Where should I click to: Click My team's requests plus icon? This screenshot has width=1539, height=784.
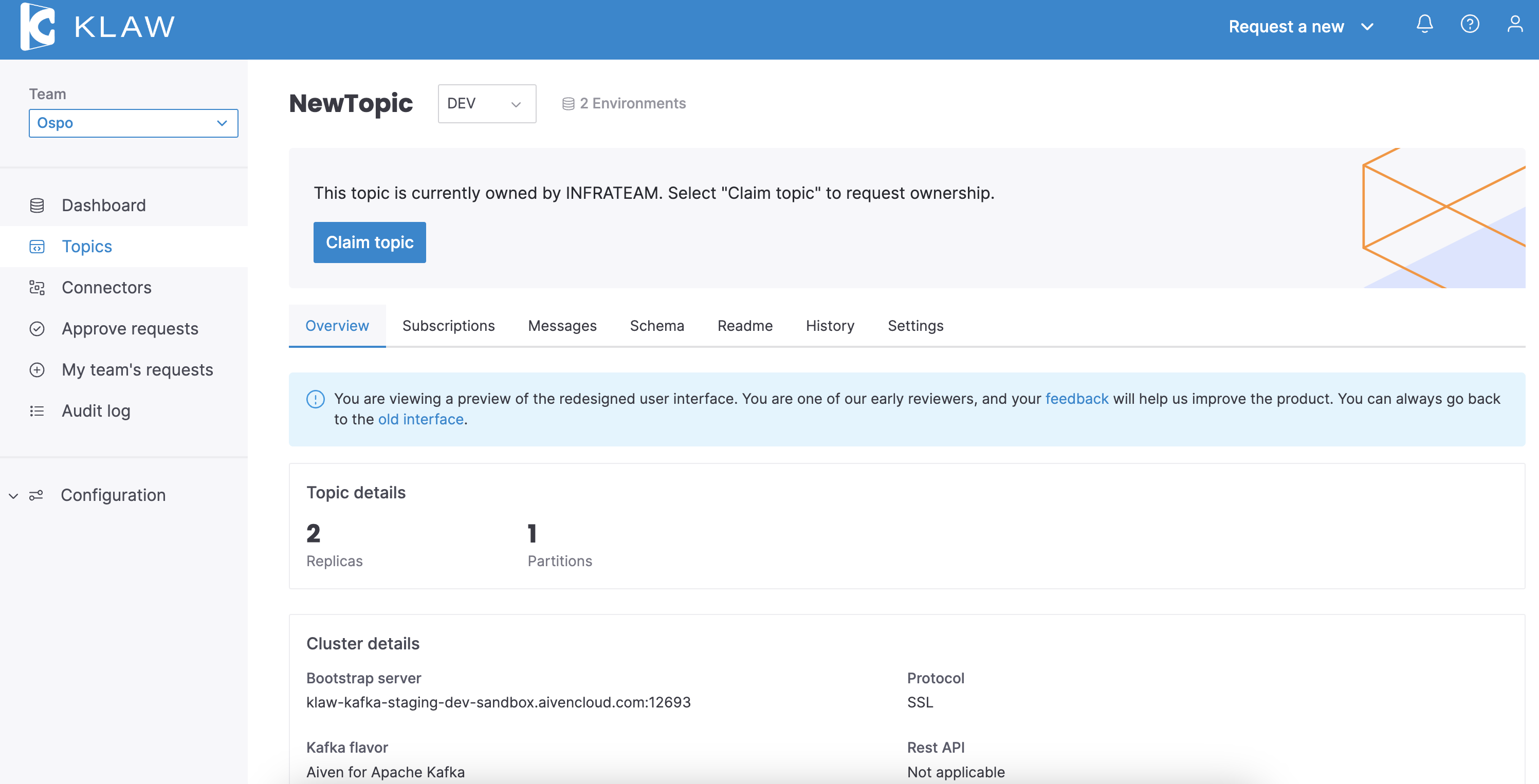(37, 370)
